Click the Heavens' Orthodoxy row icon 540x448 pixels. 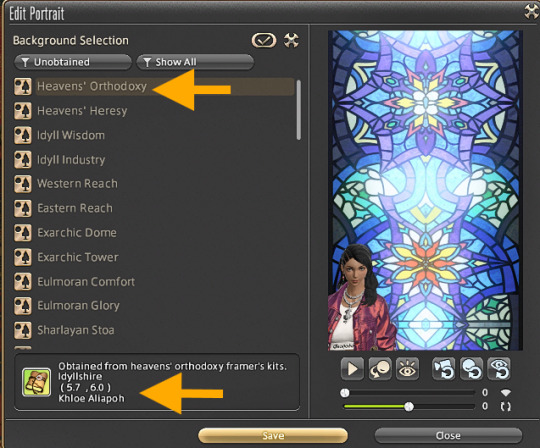tap(23, 86)
